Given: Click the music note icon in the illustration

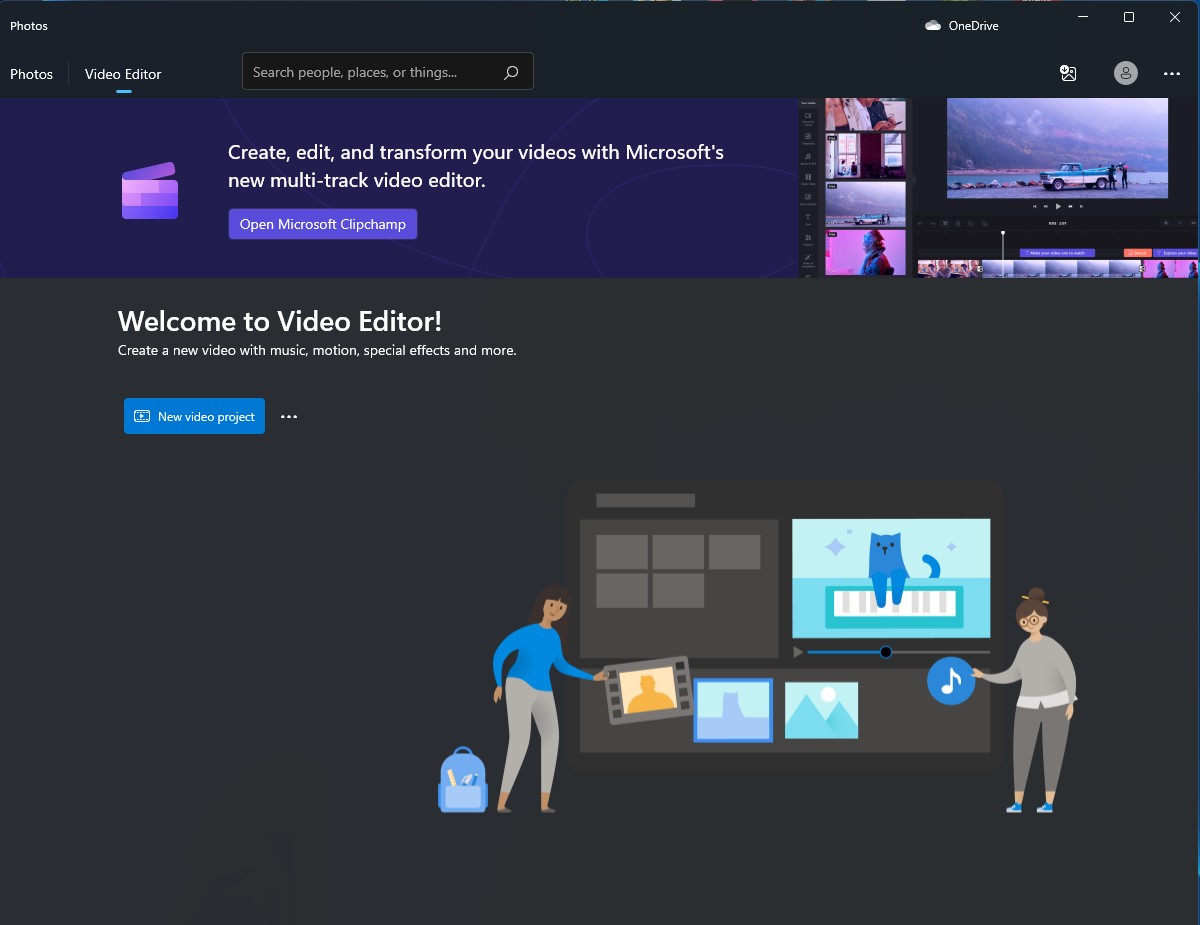Looking at the screenshot, I should (951, 681).
